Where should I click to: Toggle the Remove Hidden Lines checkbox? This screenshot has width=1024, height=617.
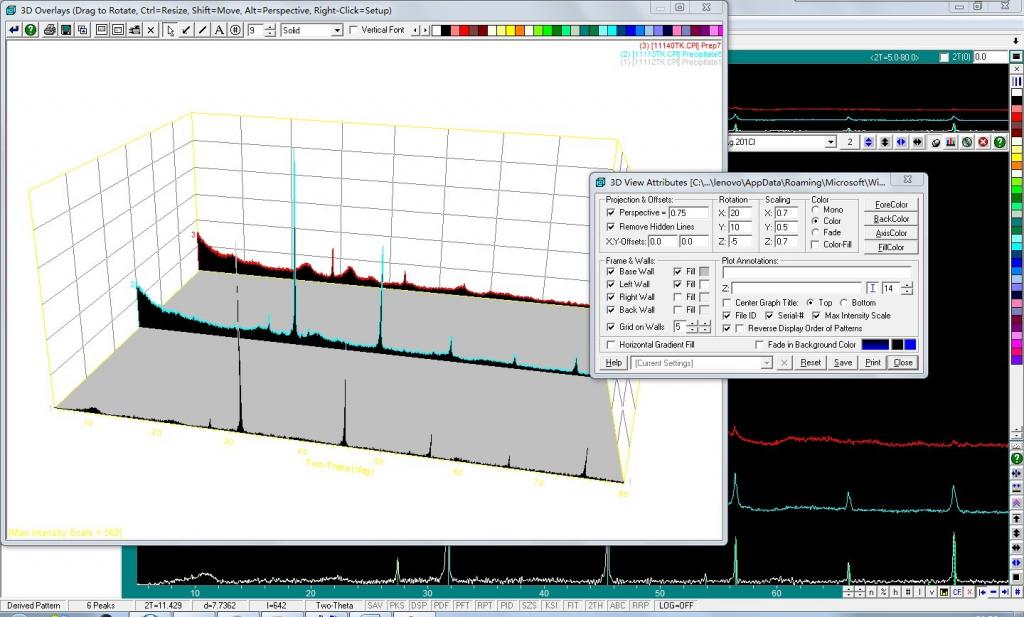pyautogui.click(x=611, y=227)
